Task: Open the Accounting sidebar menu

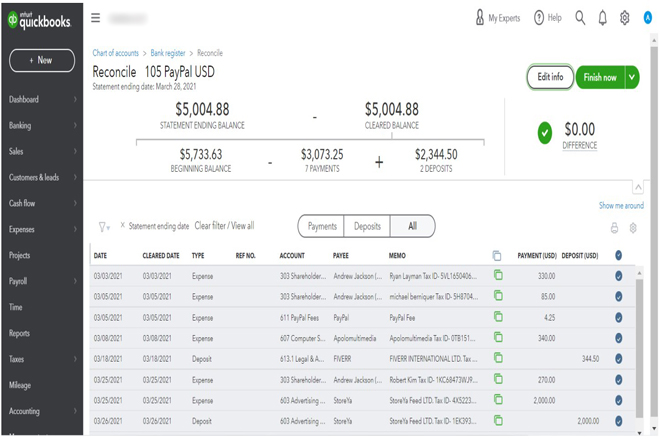Action: [41, 411]
